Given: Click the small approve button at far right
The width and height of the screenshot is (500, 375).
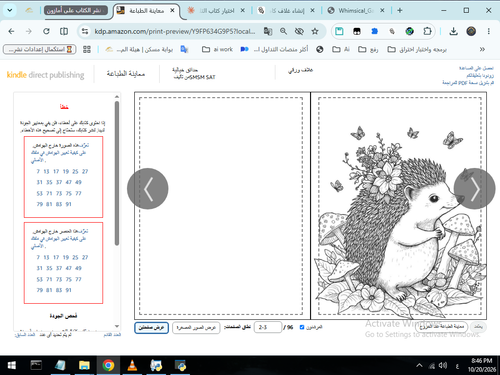Looking at the screenshot, I should tap(479, 327).
